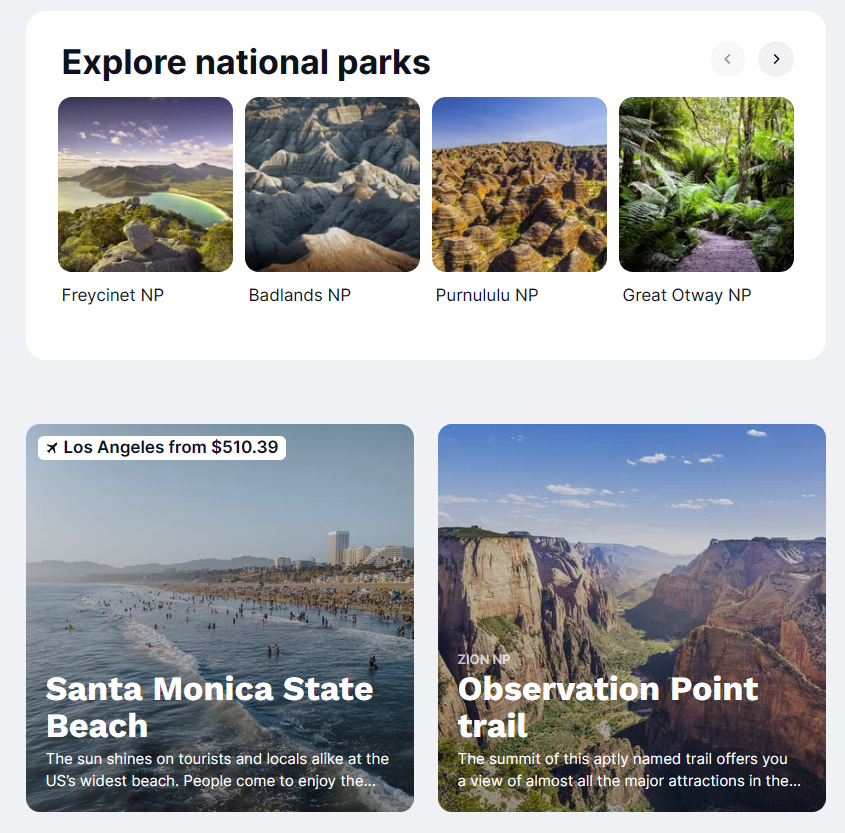Click the ZION NP tag
Image resolution: width=845 pixels, height=833 pixels.
[x=483, y=660]
